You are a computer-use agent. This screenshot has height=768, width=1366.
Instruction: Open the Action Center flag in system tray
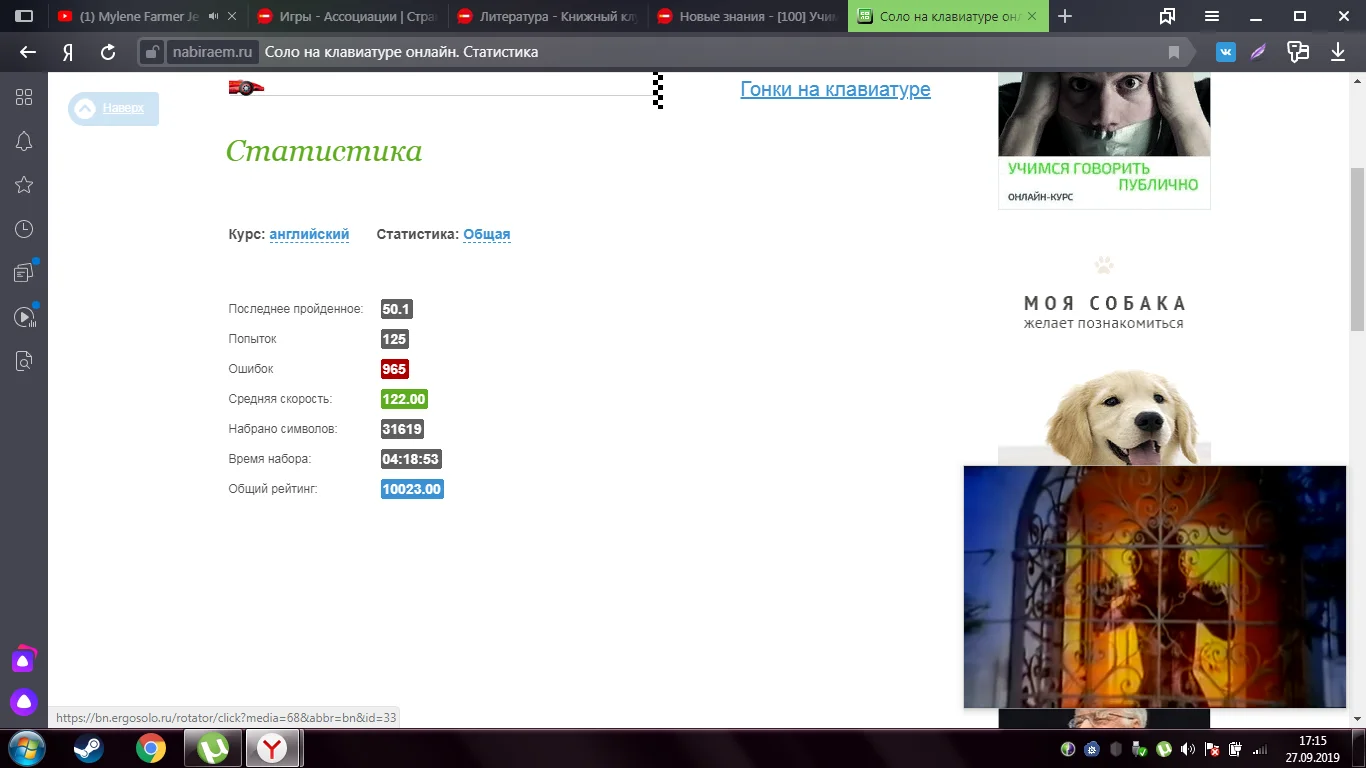point(1211,749)
